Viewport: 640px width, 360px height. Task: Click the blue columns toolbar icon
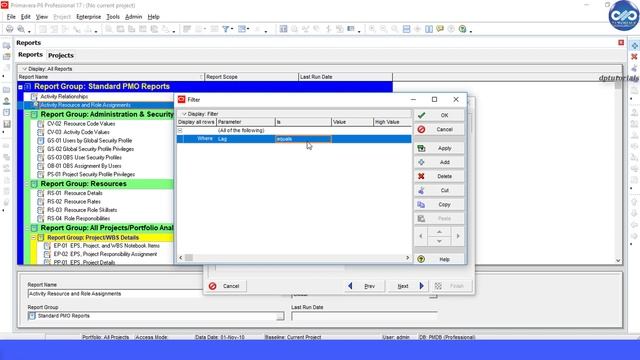click(x=429, y=29)
